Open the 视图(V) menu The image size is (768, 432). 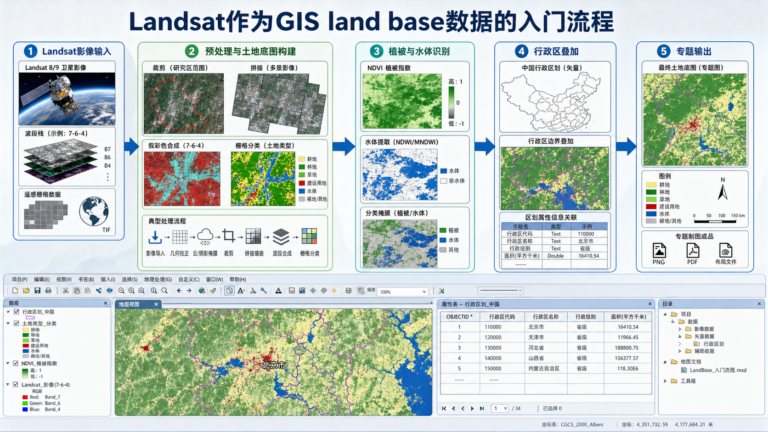64,279
